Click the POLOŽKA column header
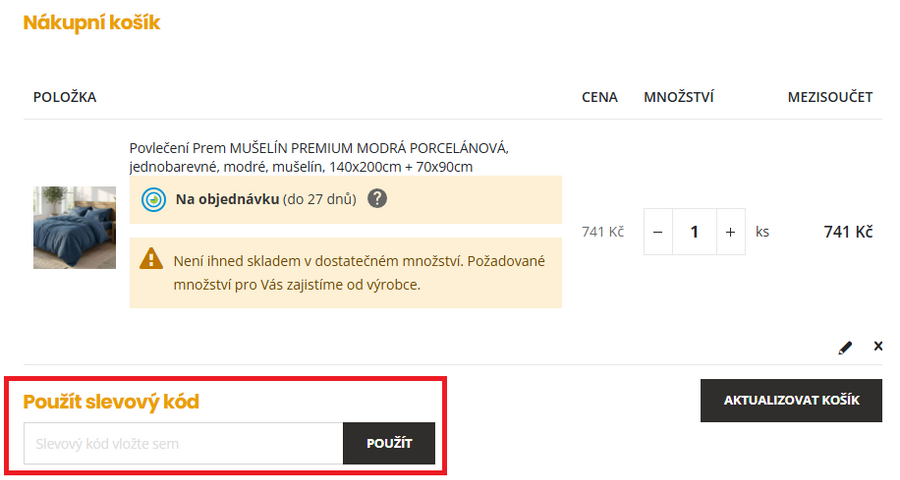The image size is (900, 480). (64, 97)
